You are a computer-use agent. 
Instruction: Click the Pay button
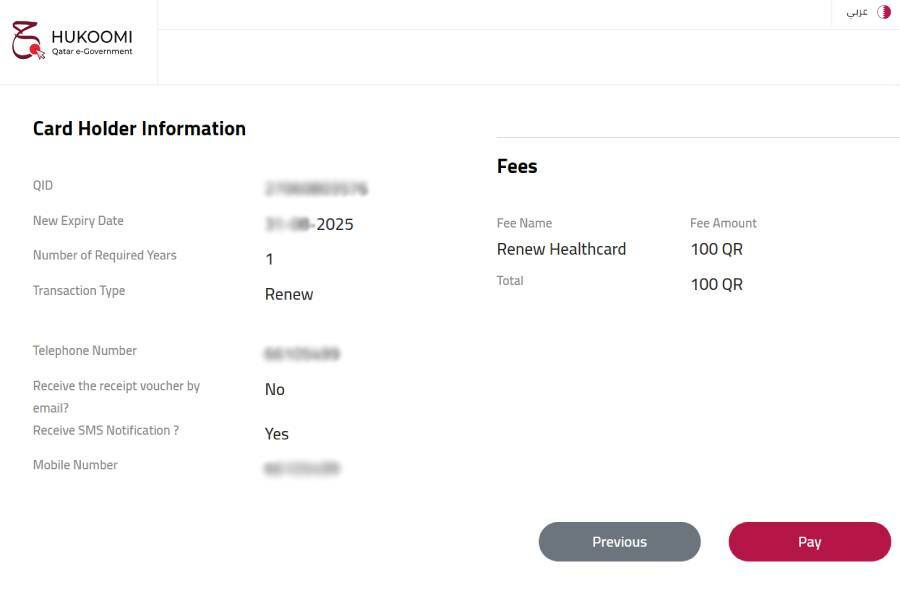[x=809, y=541]
